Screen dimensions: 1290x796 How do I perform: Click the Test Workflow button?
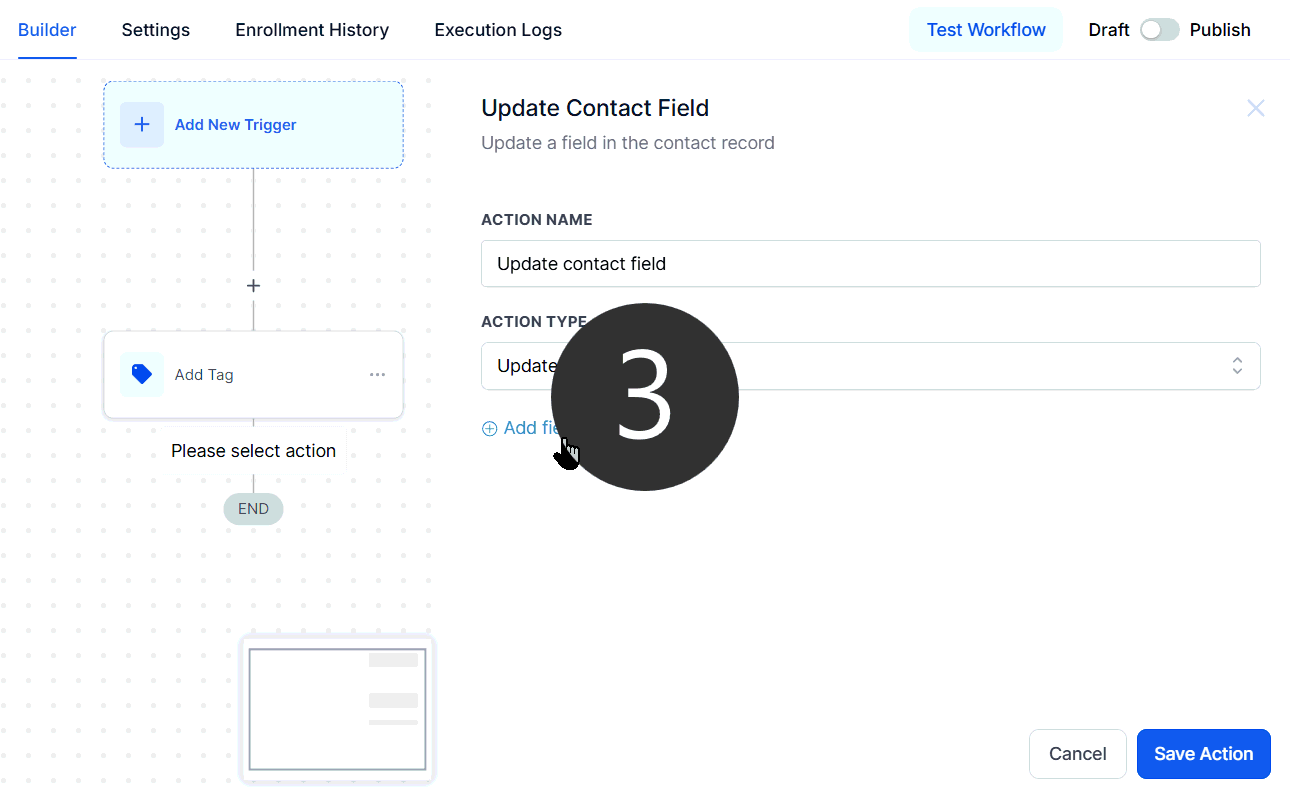coord(985,30)
